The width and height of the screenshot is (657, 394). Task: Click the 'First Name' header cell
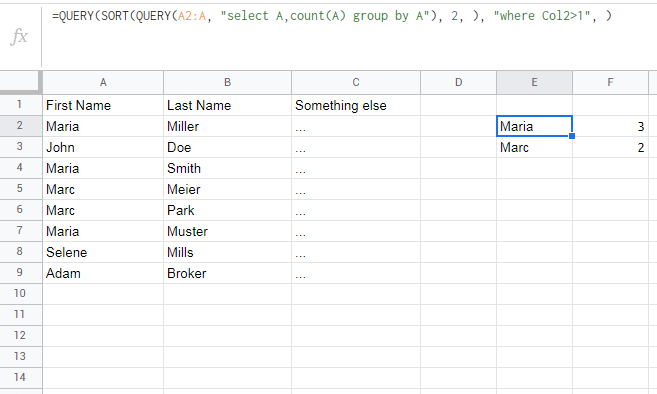[103, 105]
